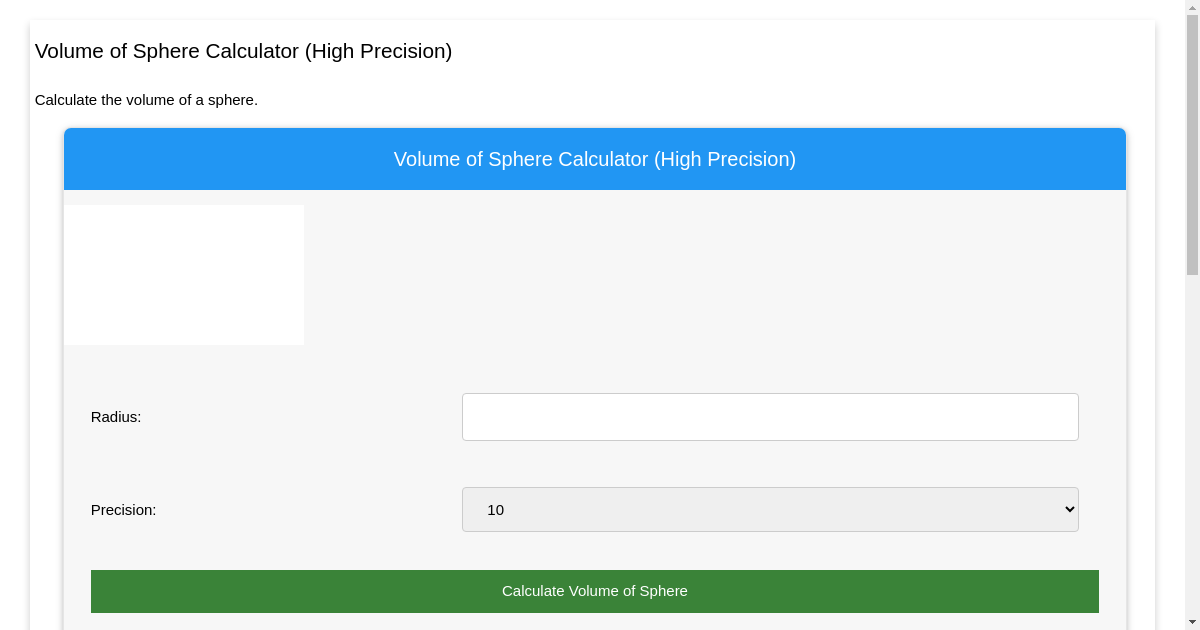
Task: Click the "Radius:" label
Action: click(116, 417)
